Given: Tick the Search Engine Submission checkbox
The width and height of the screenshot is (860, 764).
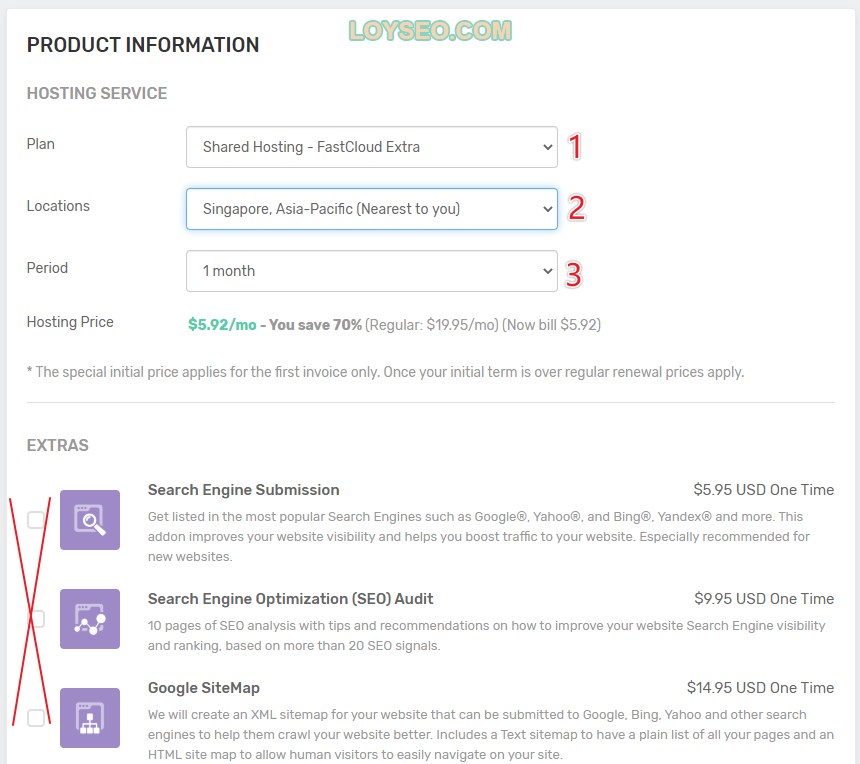Looking at the screenshot, I should click(36, 519).
